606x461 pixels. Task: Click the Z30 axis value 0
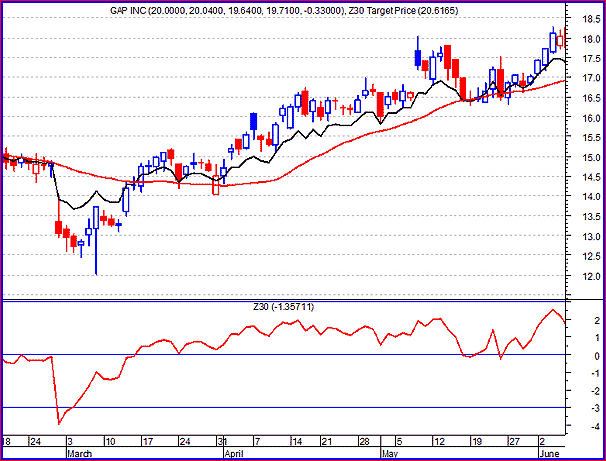(x=596, y=356)
